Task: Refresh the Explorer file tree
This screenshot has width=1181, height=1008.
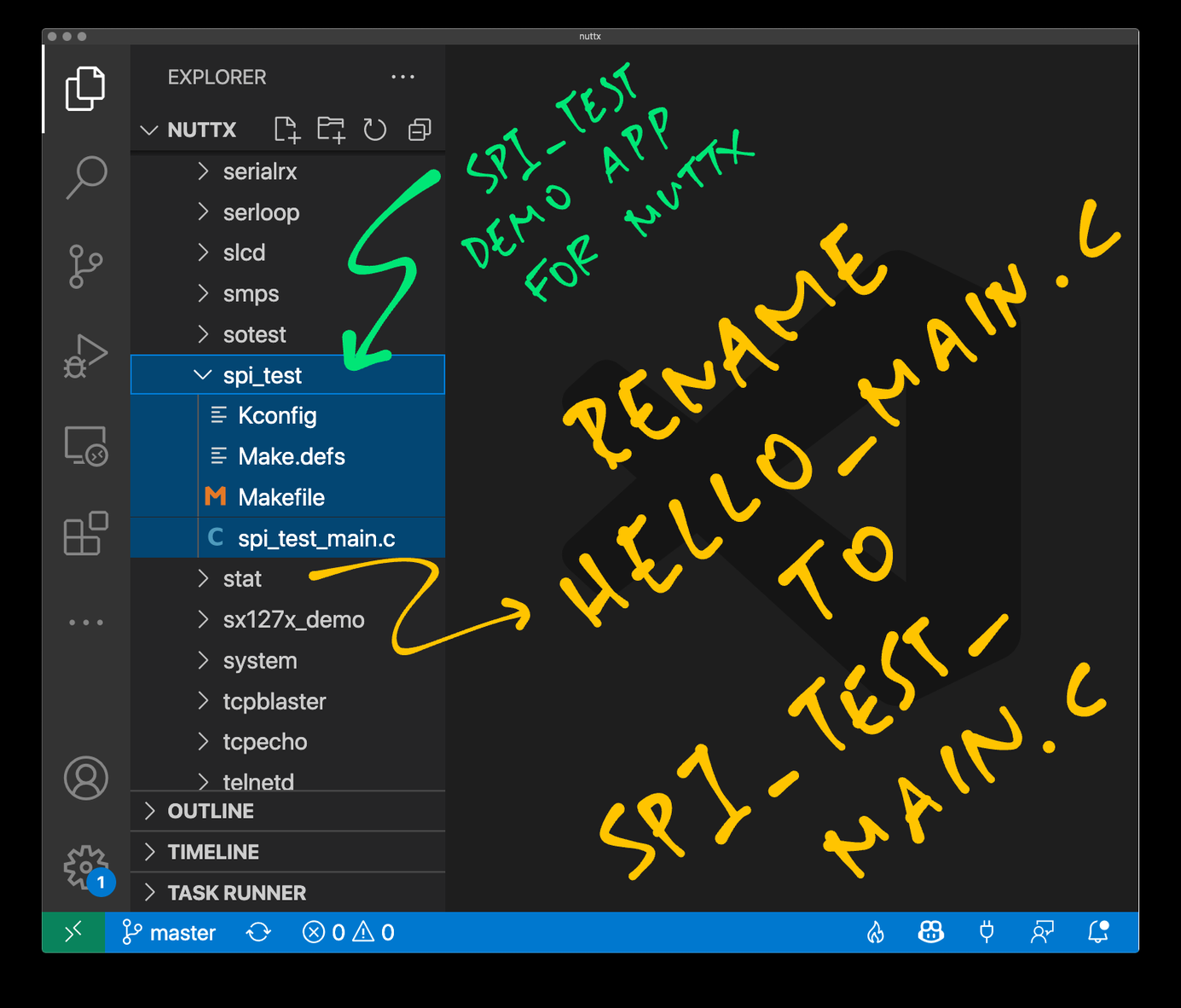Action: coord(375,130)
